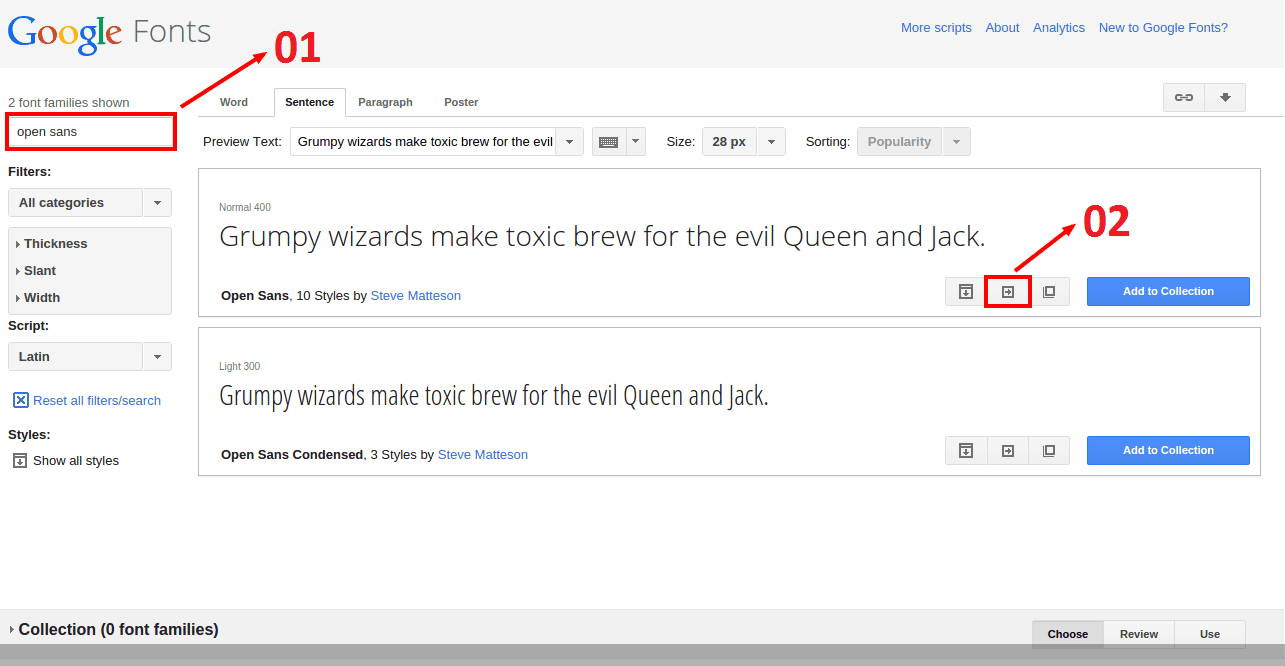Open Steve Matteson link under Open Sans Condensed
The image size is (1285, 666).
483,455
